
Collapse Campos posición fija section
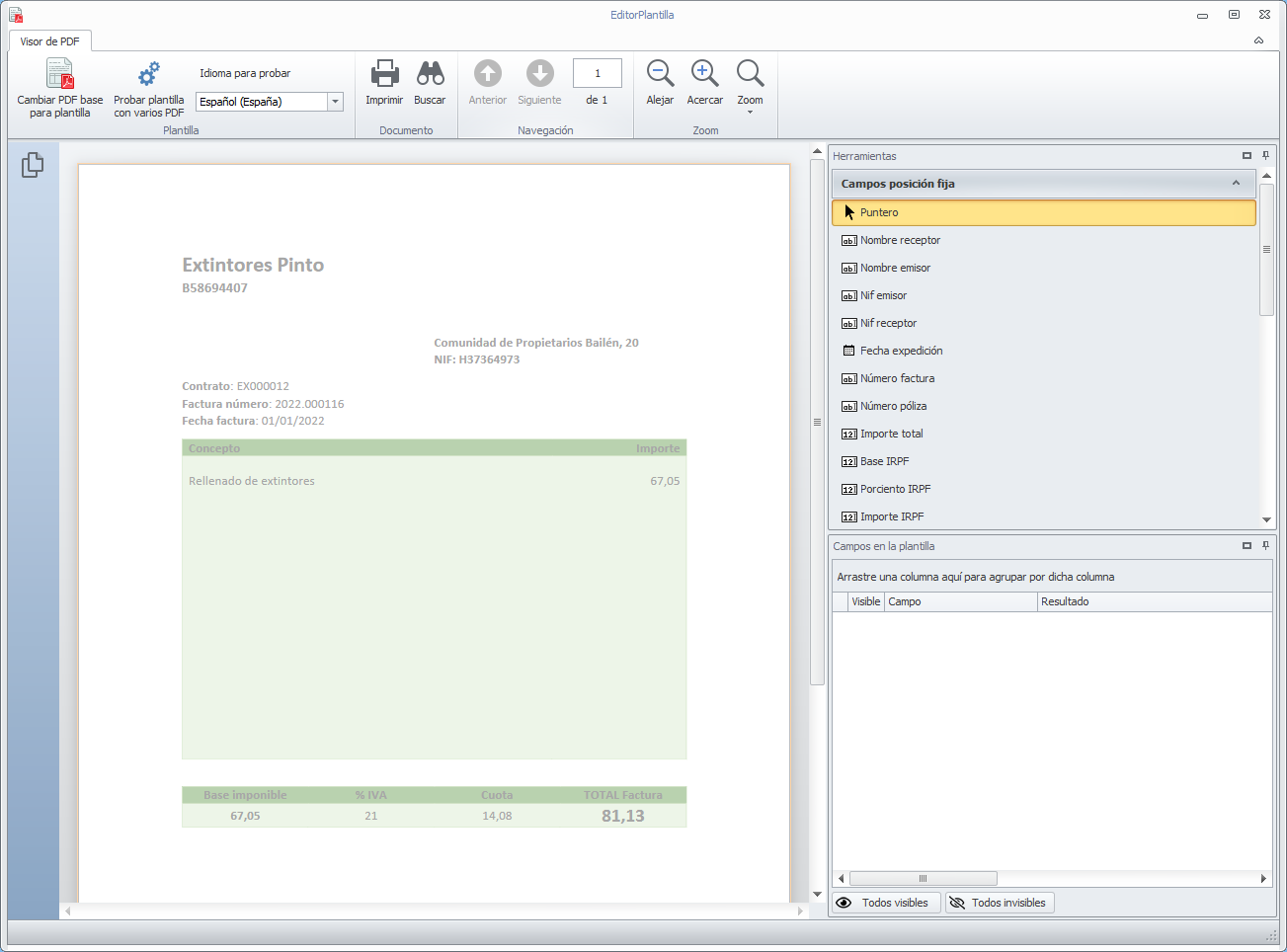coord(1236,184)
